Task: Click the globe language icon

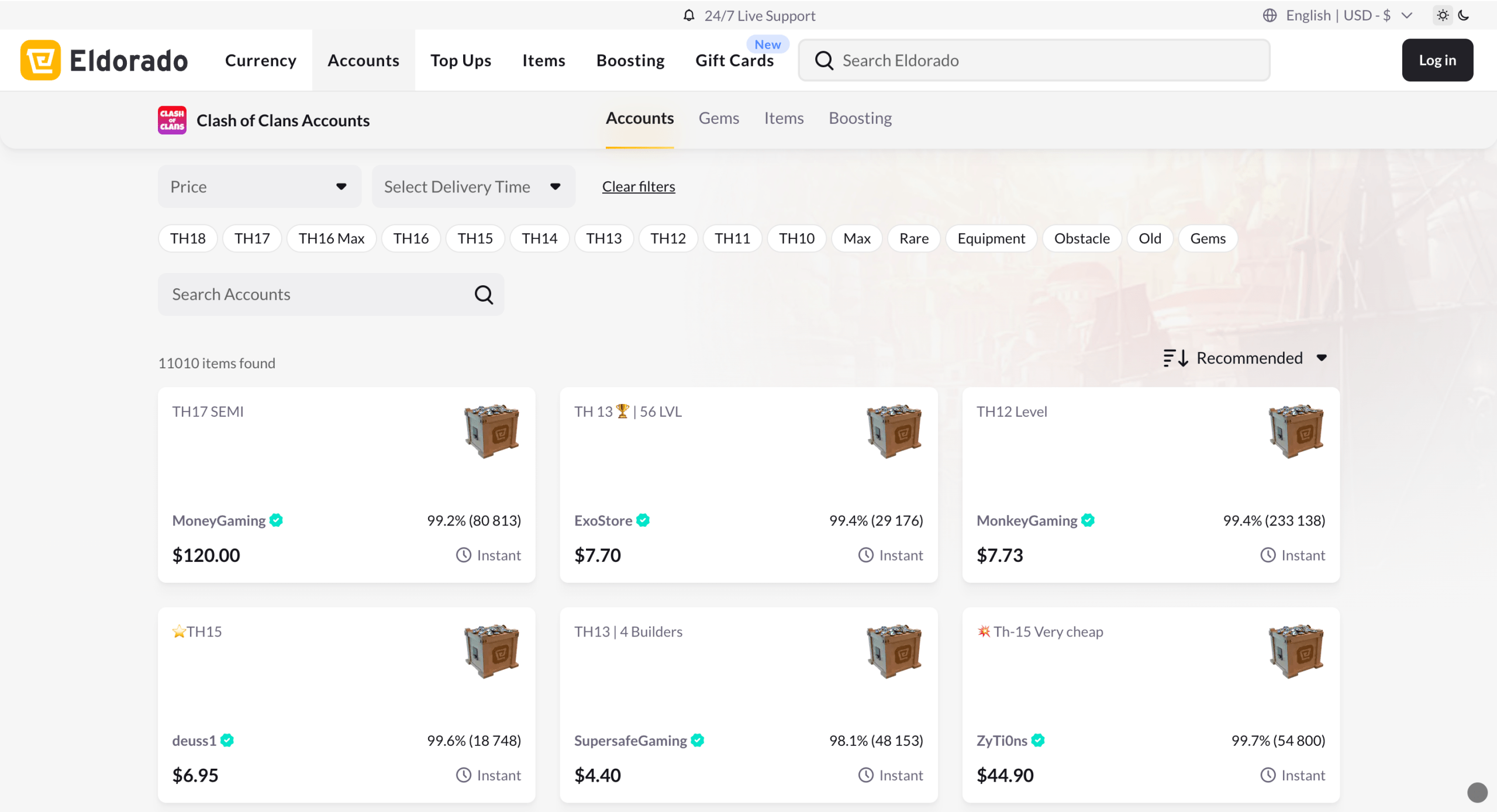Action: 1270,16
